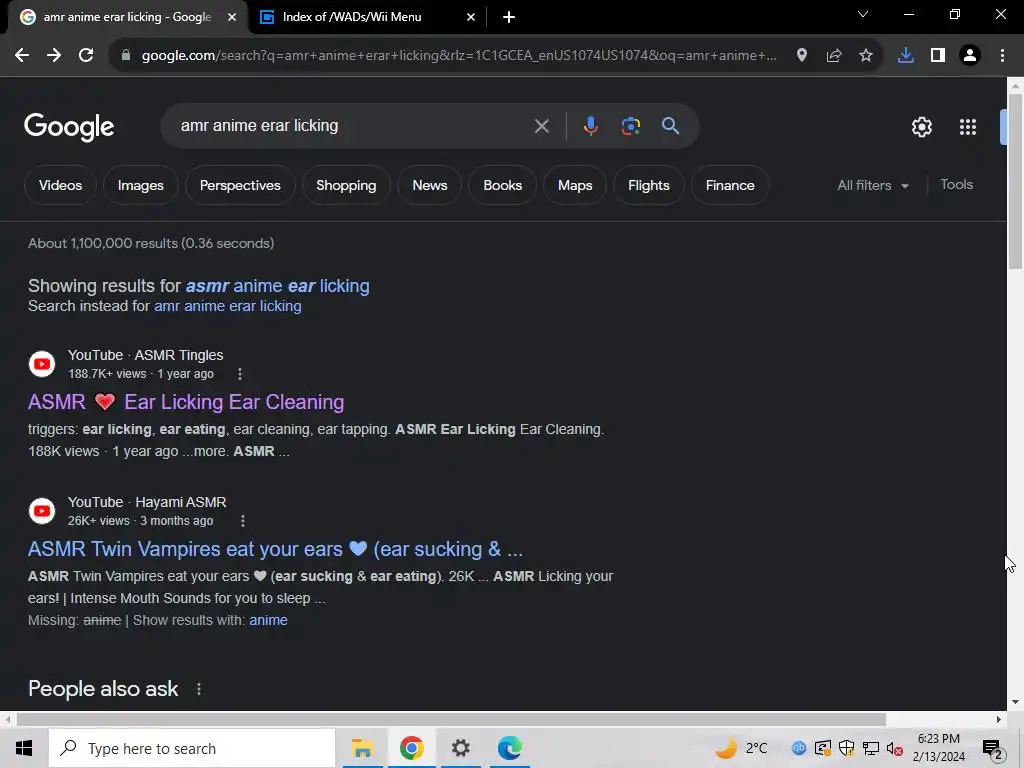
Task: Close the Google search tab
Action: 232,17
